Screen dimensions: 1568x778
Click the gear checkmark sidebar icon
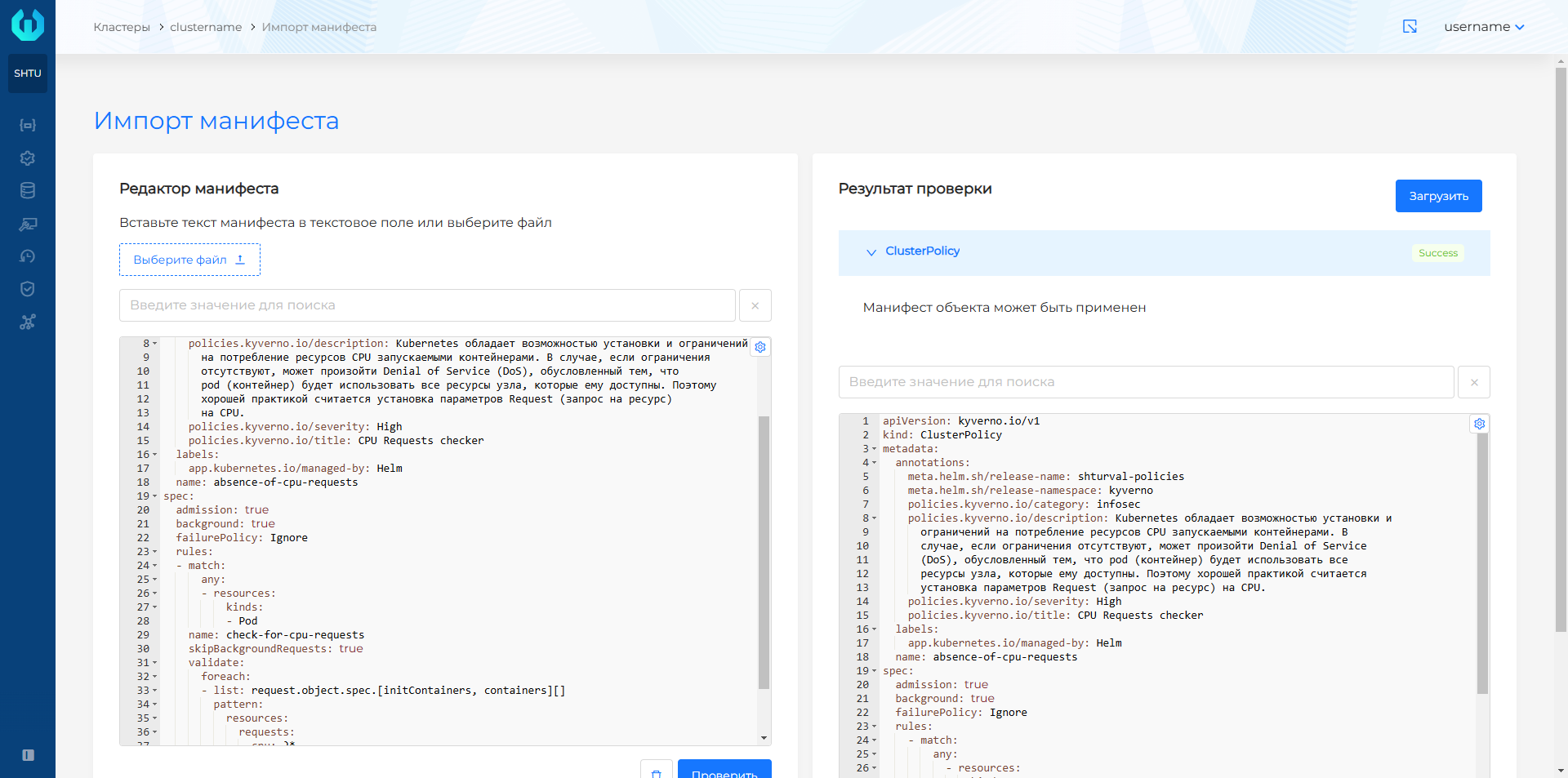[x=28, y=158]
